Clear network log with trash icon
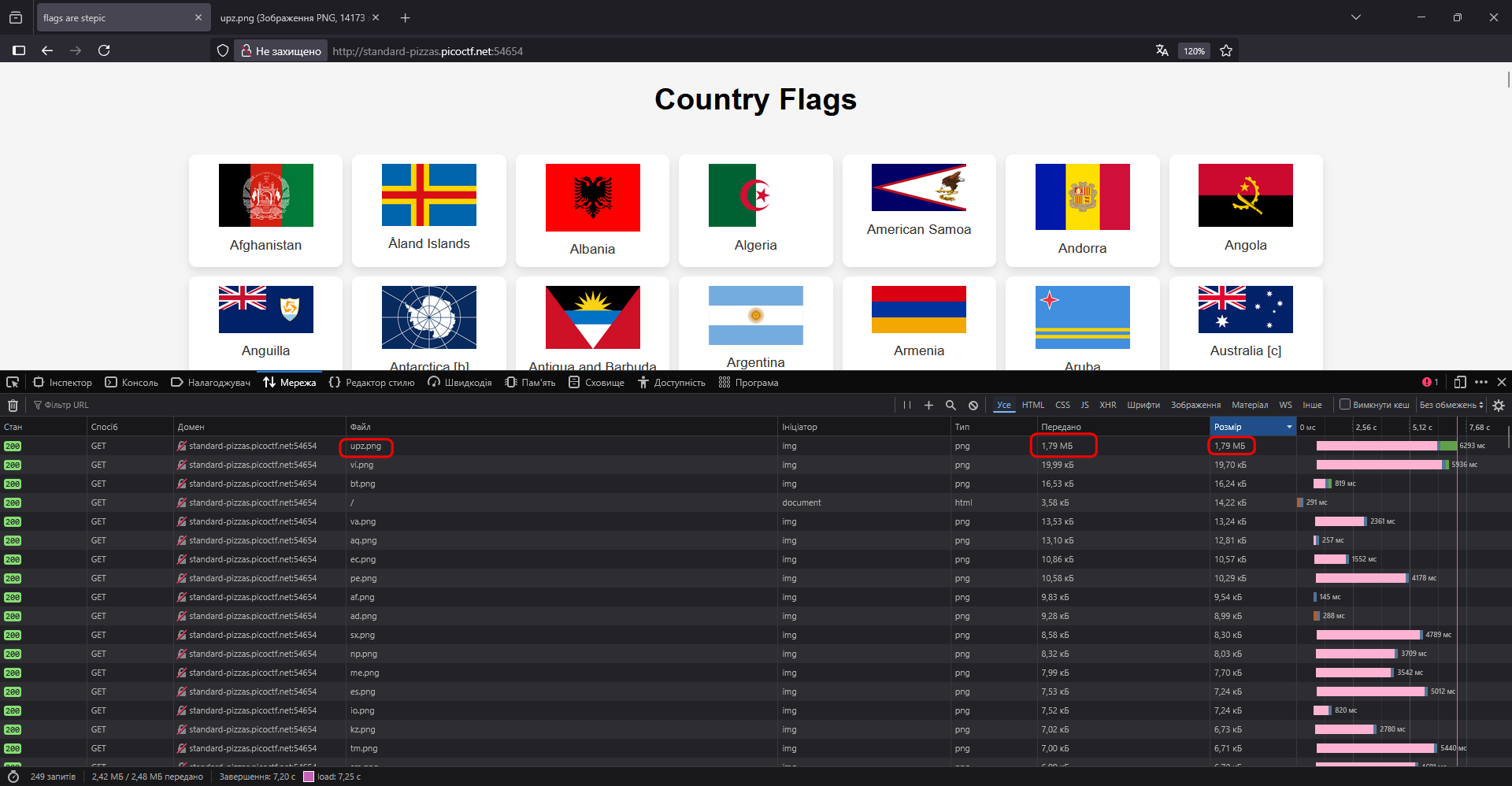The image size is (1512, 786). (x=13, y=406)
